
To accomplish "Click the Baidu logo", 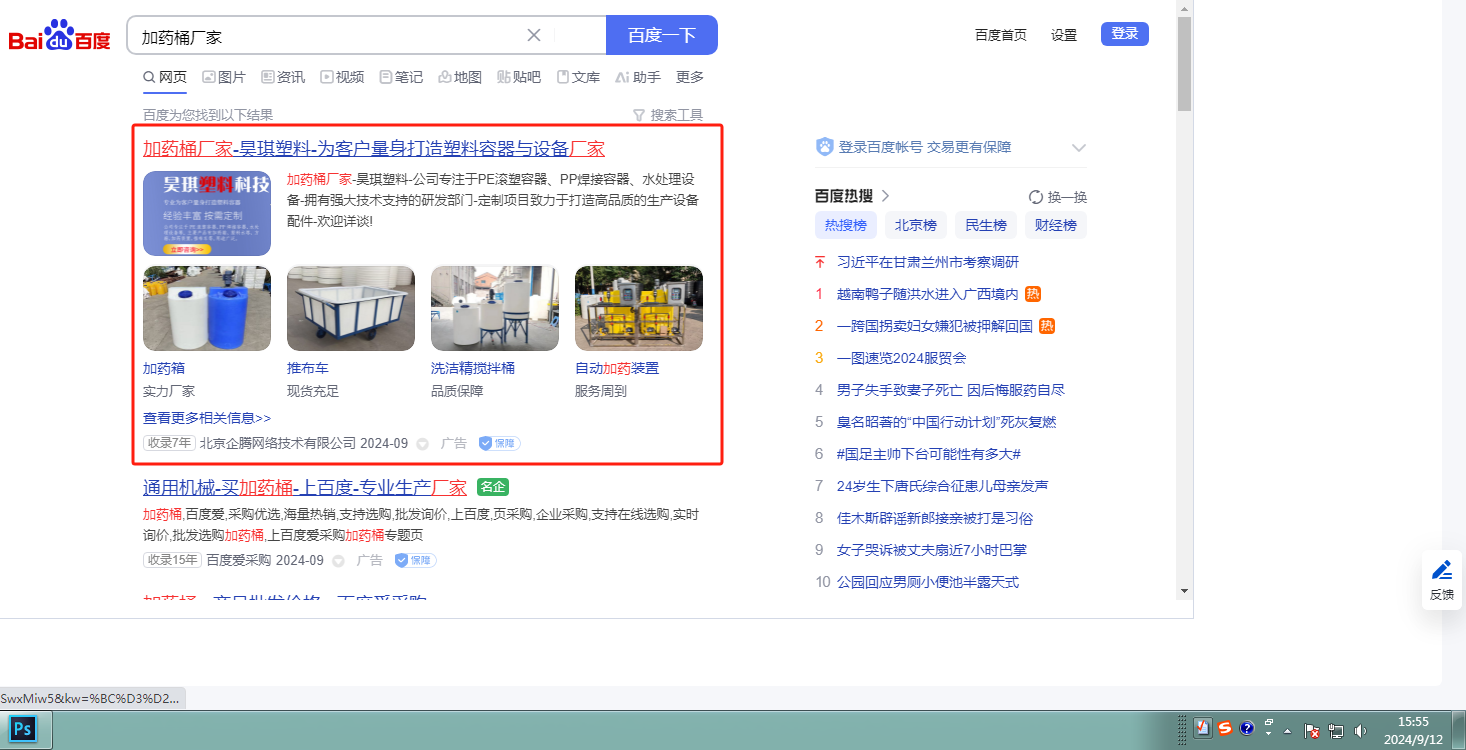I will click(60, 37).
